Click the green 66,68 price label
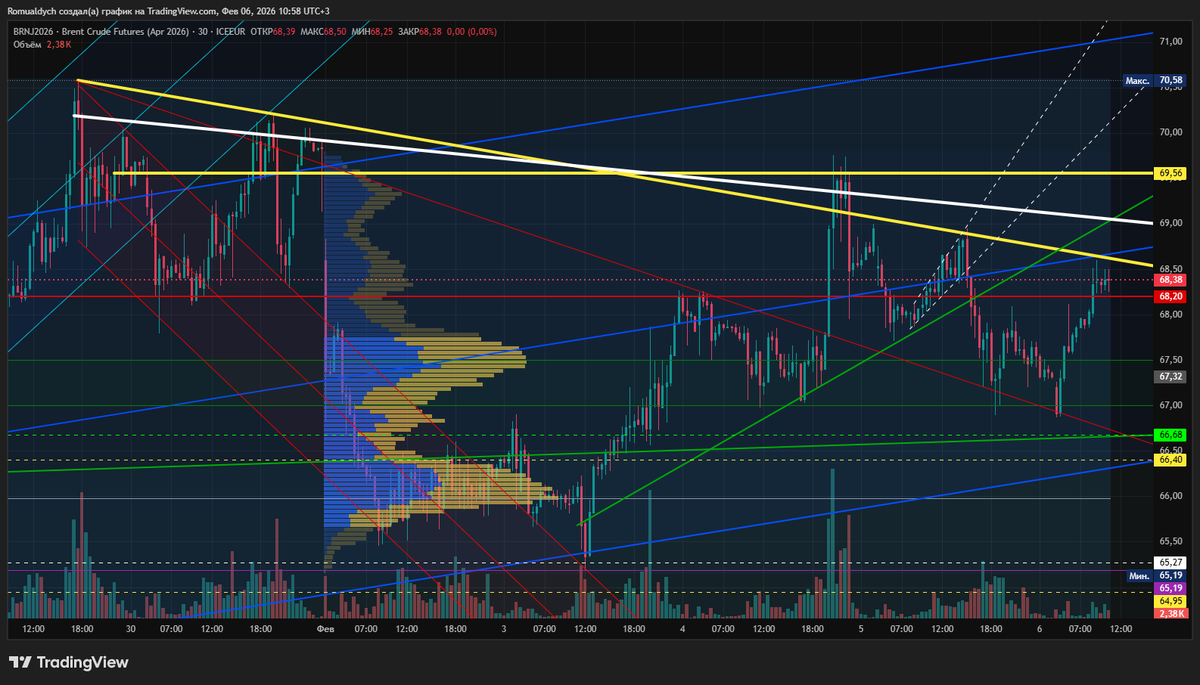The height and width of the screenshot is (685, 1200). [1171, 435]
